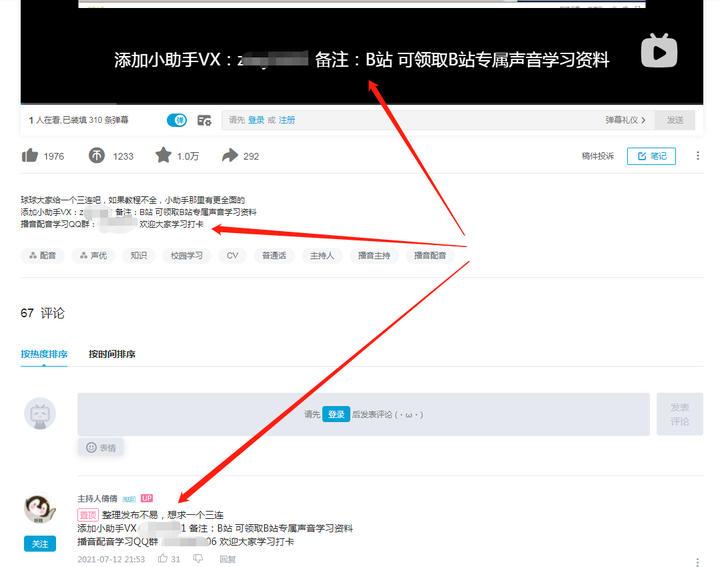720x567 pixels.
Task: Switch to 按时间排序 tab
Action: point(112,354)
